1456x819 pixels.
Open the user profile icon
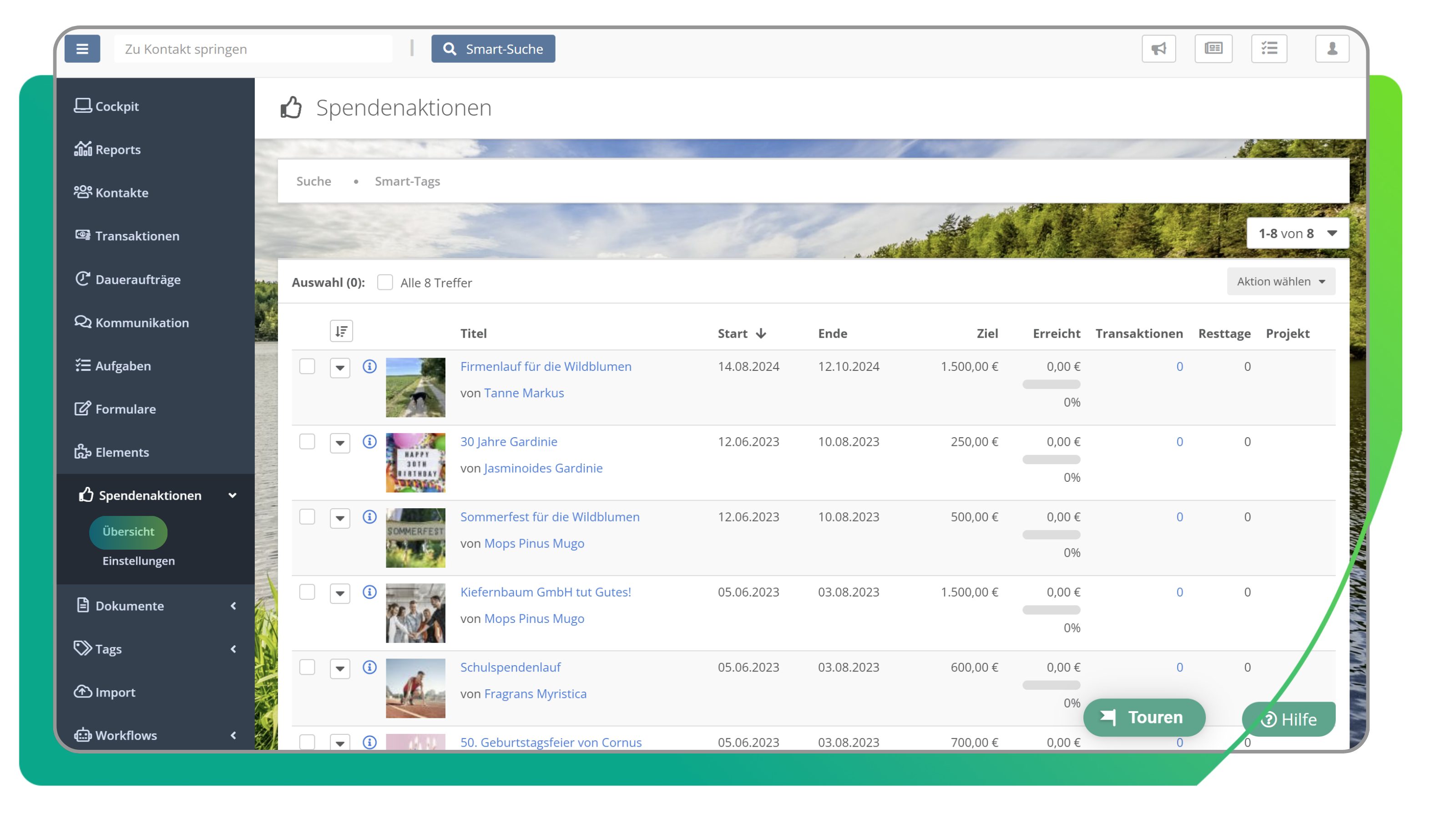(x=1332, y=49)
